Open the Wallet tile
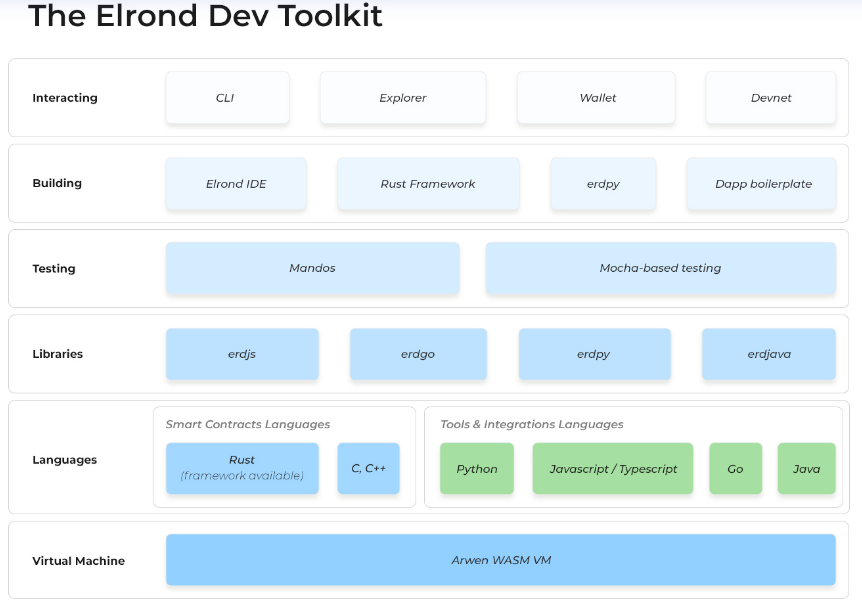The height and width of the screenshot is (605, 862). point(597,98)
